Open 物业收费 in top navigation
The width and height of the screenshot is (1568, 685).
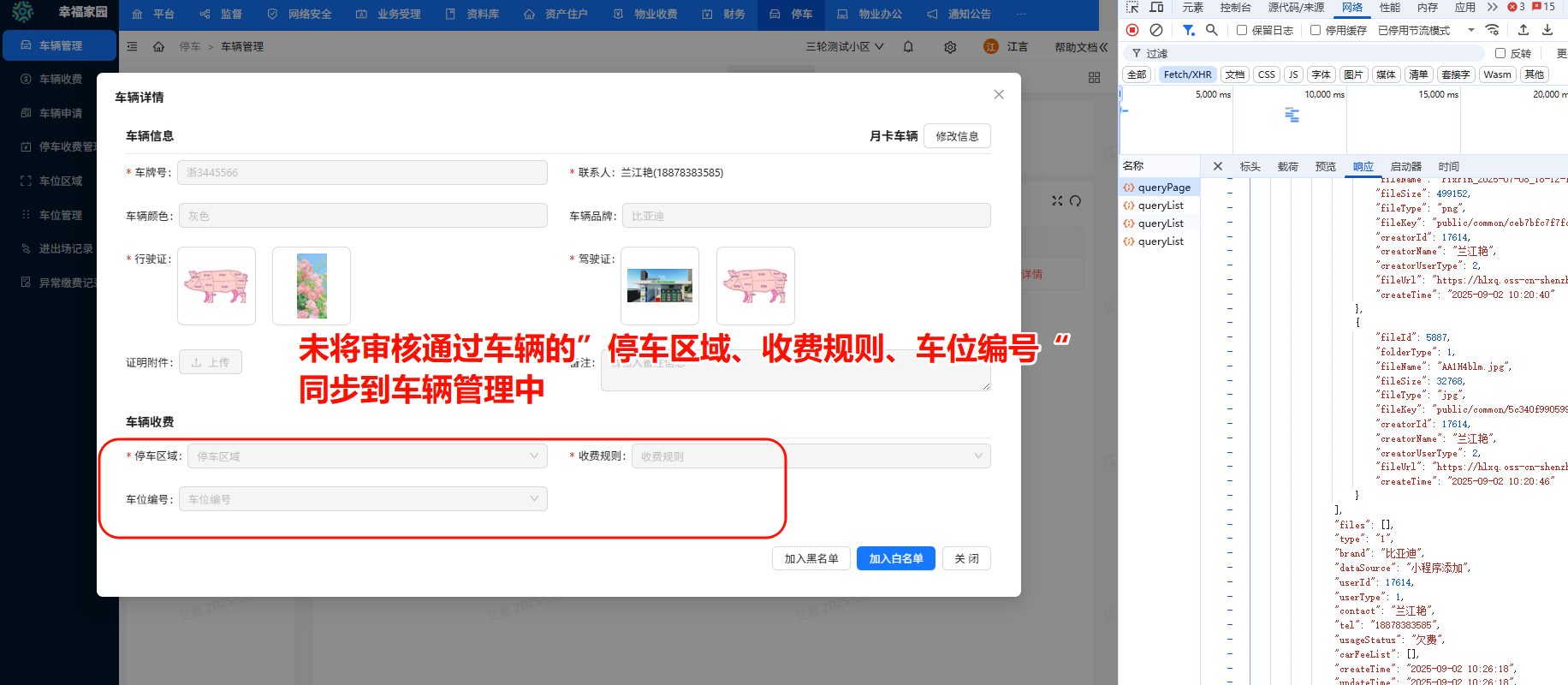click(646, 15)
